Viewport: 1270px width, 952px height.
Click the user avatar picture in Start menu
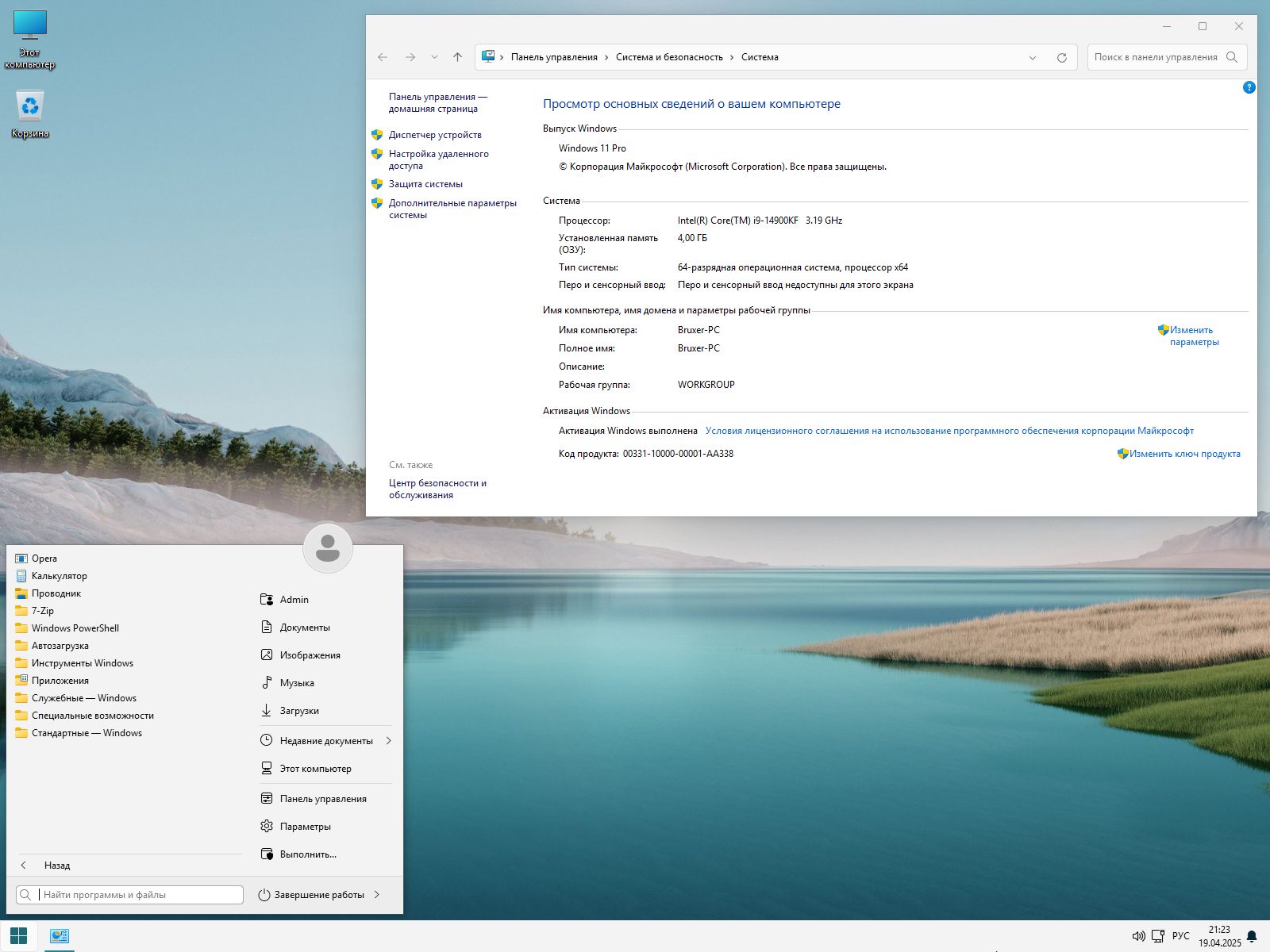[328, 547]
